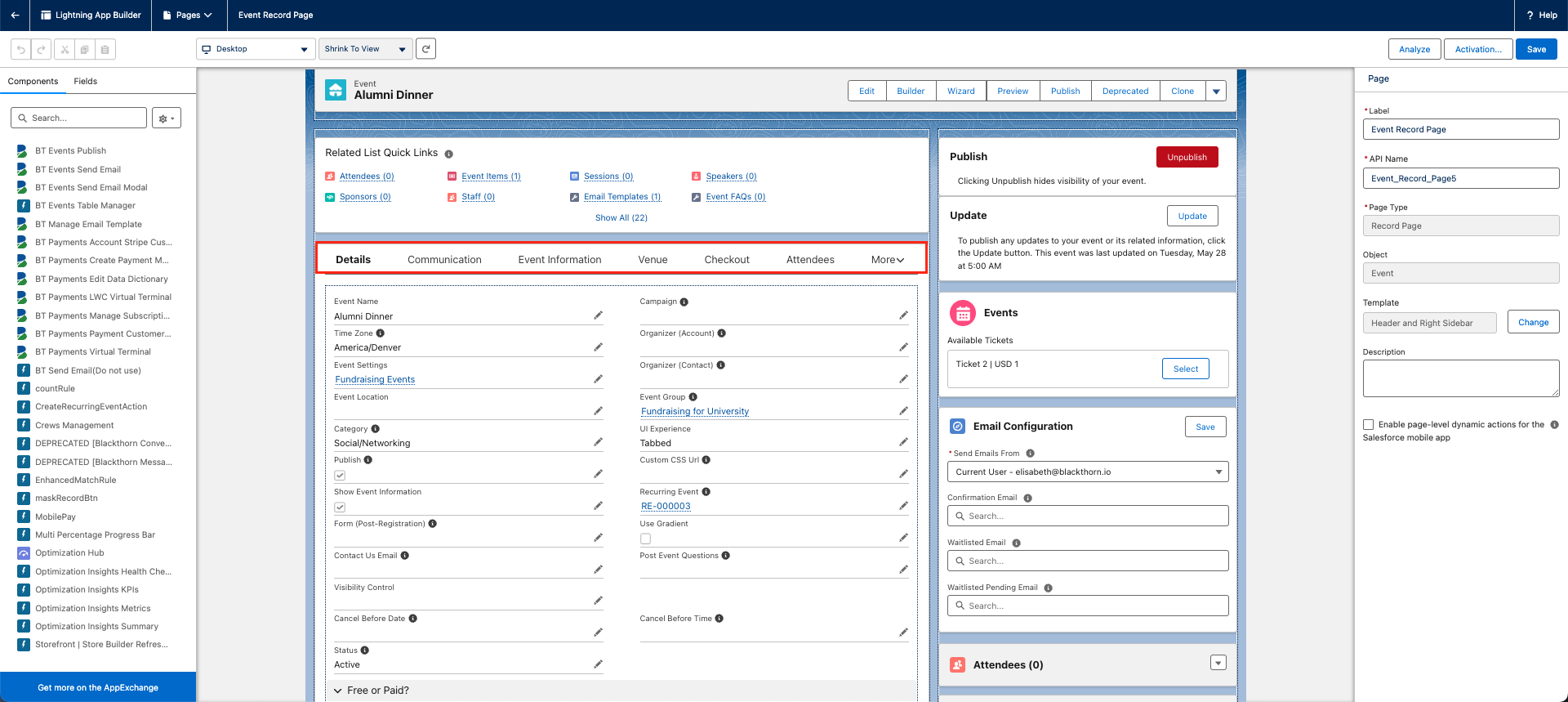Viewport: 1568px width, 702px height.
Task: Click the paste clipboard icon
Action: pyautogui.click(x=105, y=49)
